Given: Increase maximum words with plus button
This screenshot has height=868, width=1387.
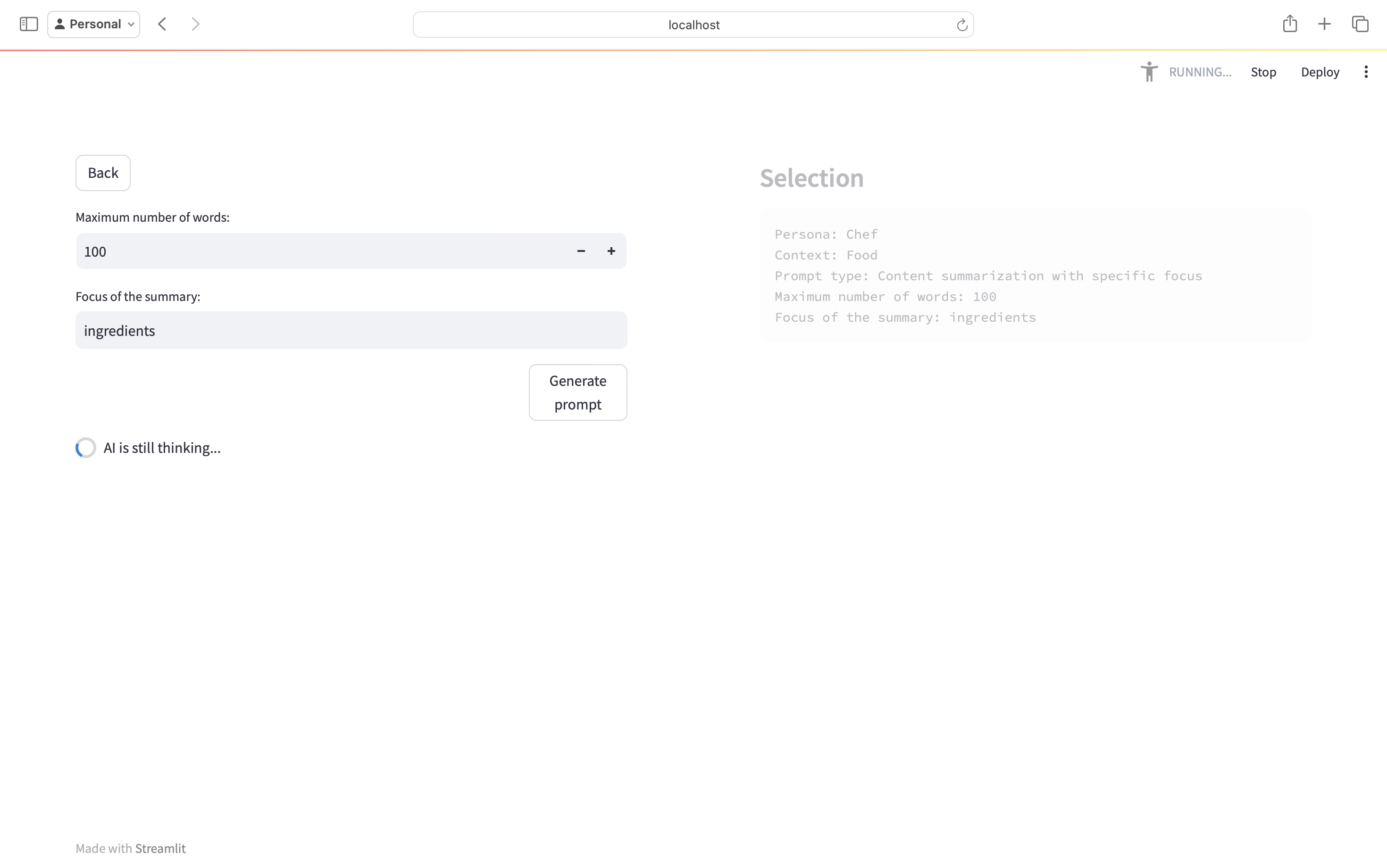Looking at the screenshot, I should [611, 251].
